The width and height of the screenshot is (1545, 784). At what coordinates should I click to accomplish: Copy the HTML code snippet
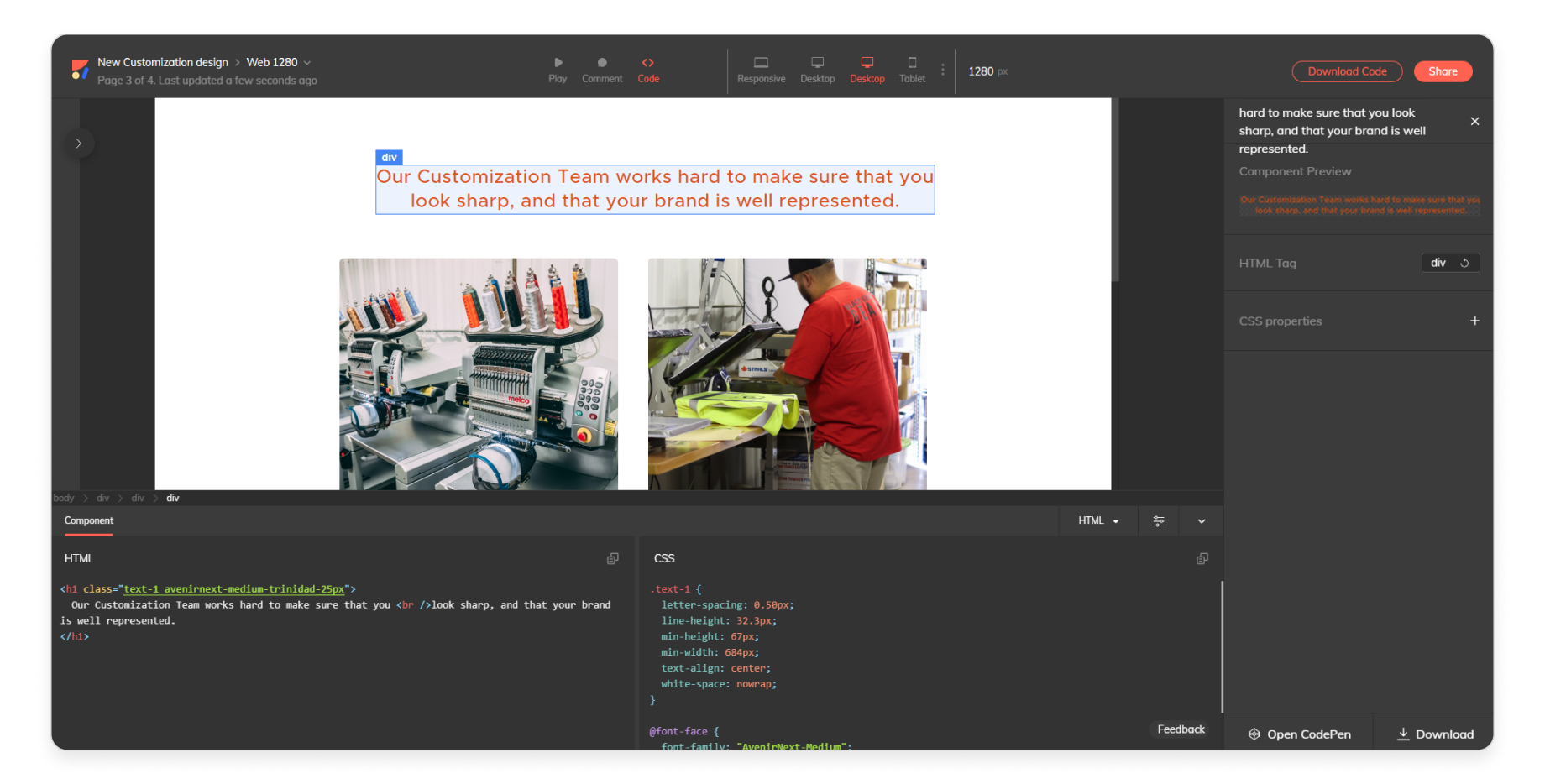pyautogui.click(x=613, y=559)
